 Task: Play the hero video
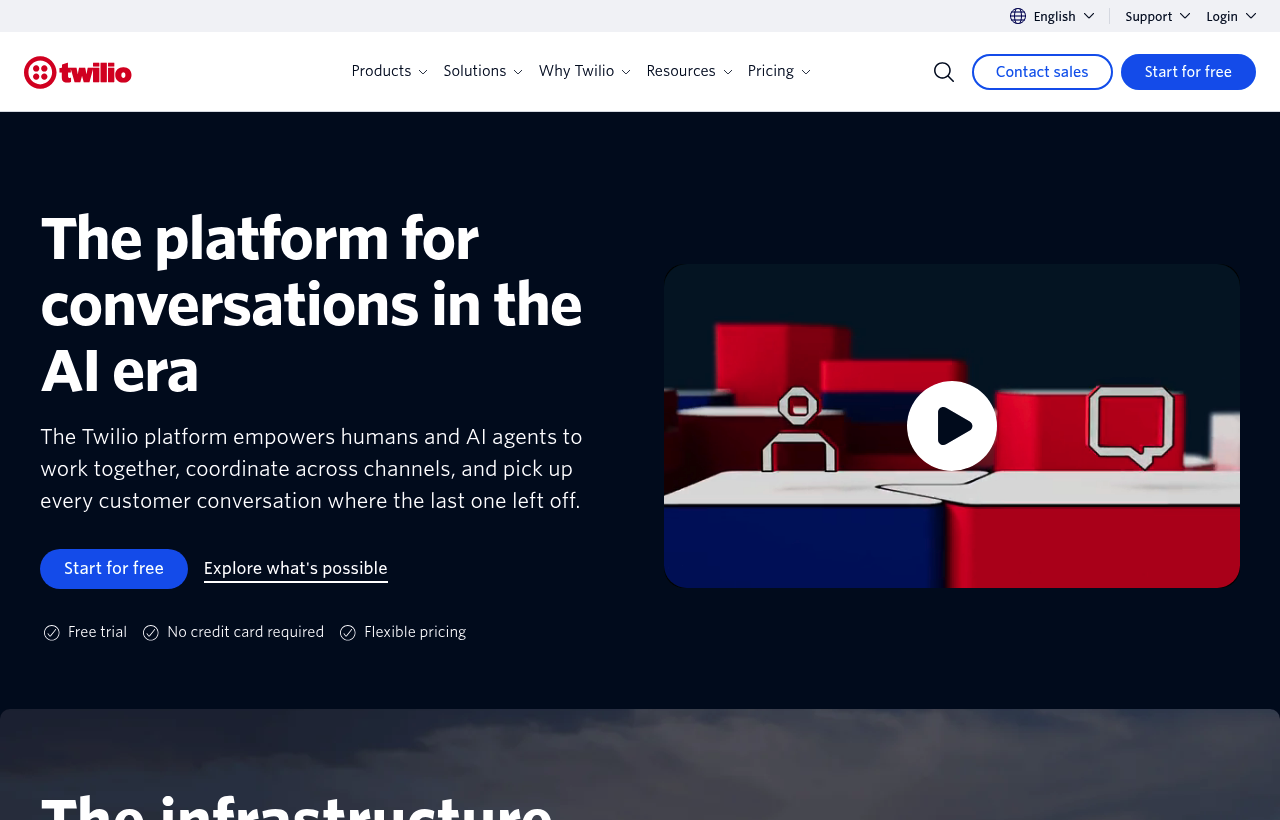click(952, 426)
